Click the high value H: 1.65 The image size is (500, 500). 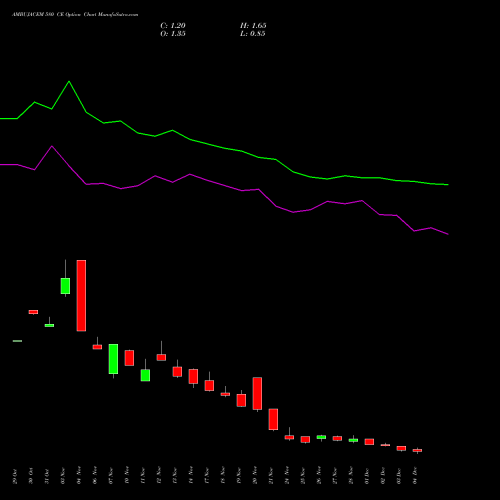(x=253, y=26)
